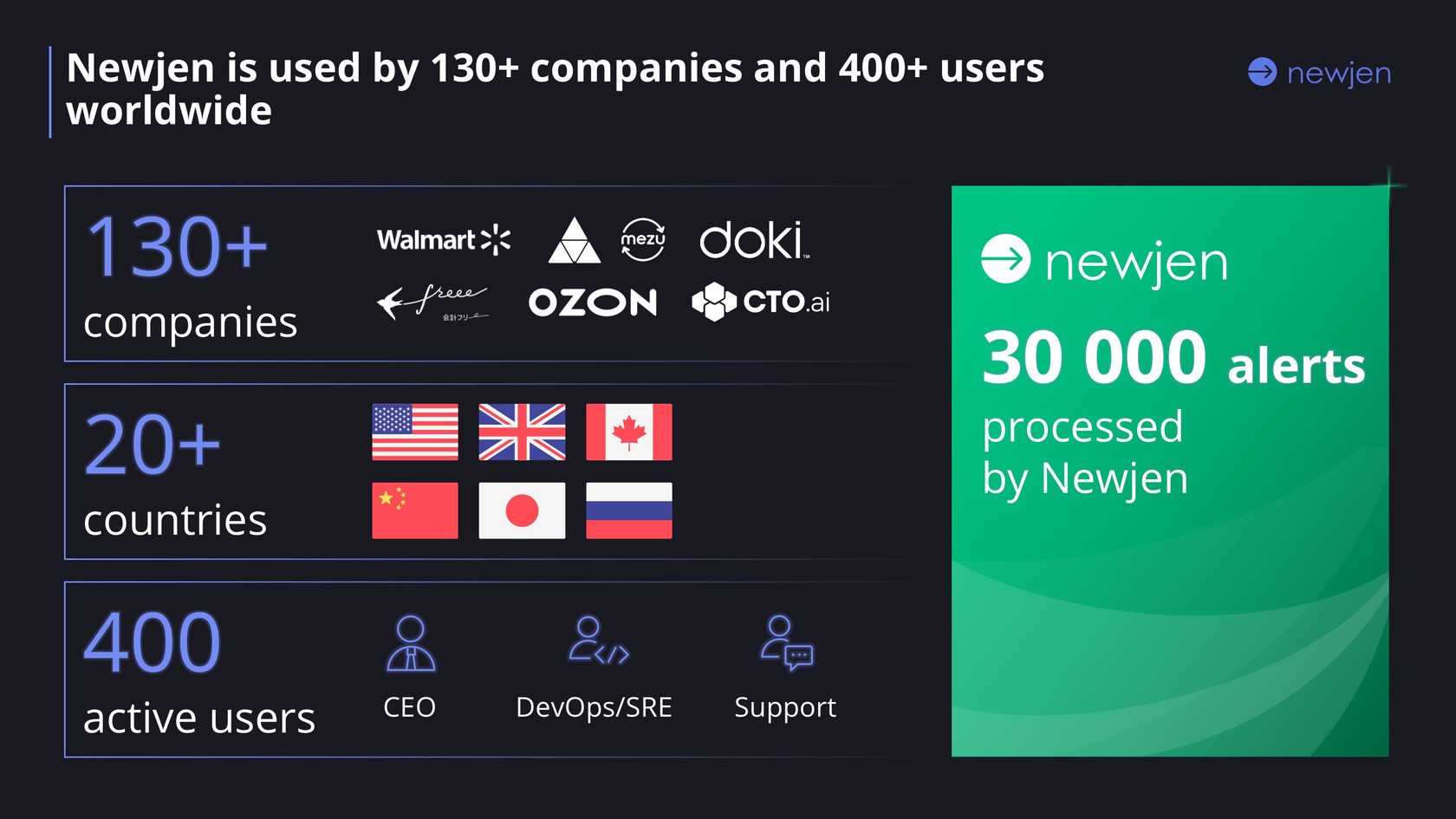Click the Support chat user icon
The height and width of the screenshot is (819, 1456).
point(787,643)
